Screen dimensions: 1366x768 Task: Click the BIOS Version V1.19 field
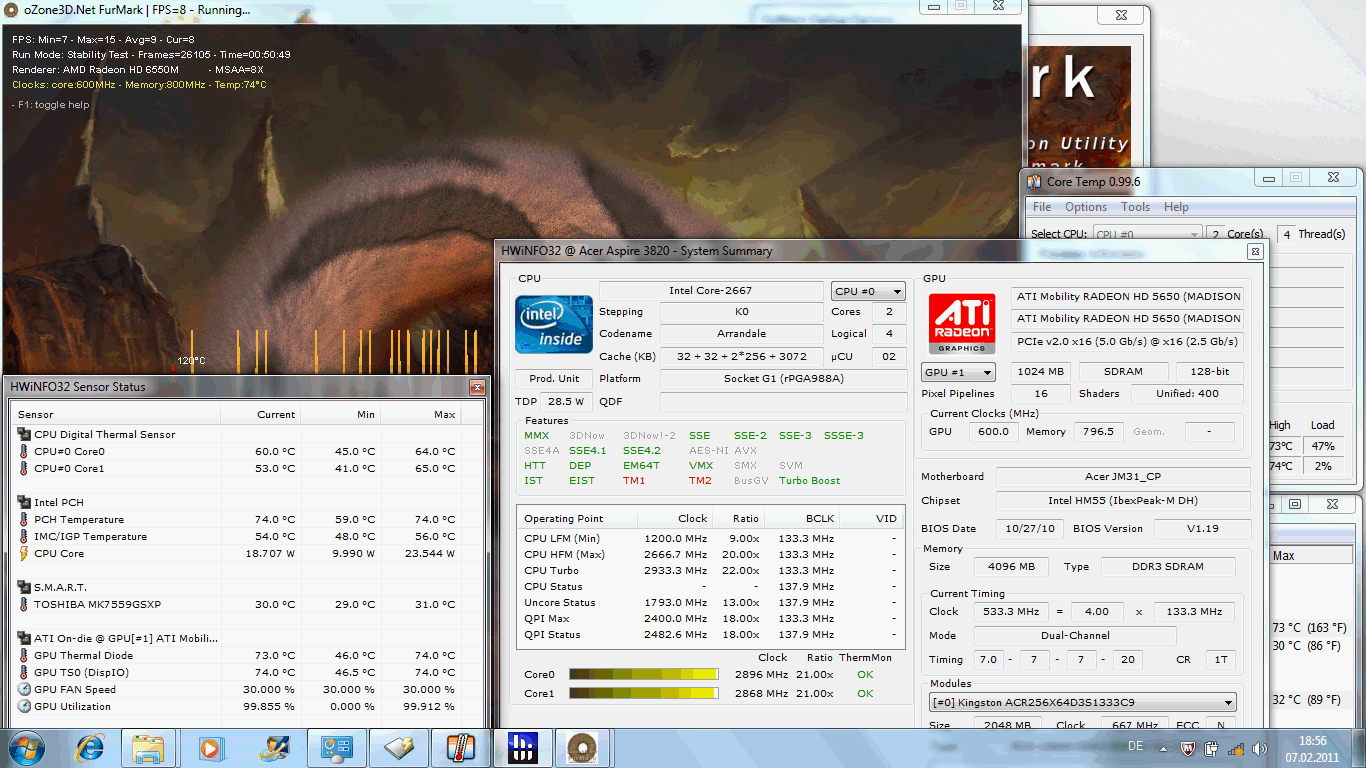point(1203,529)
